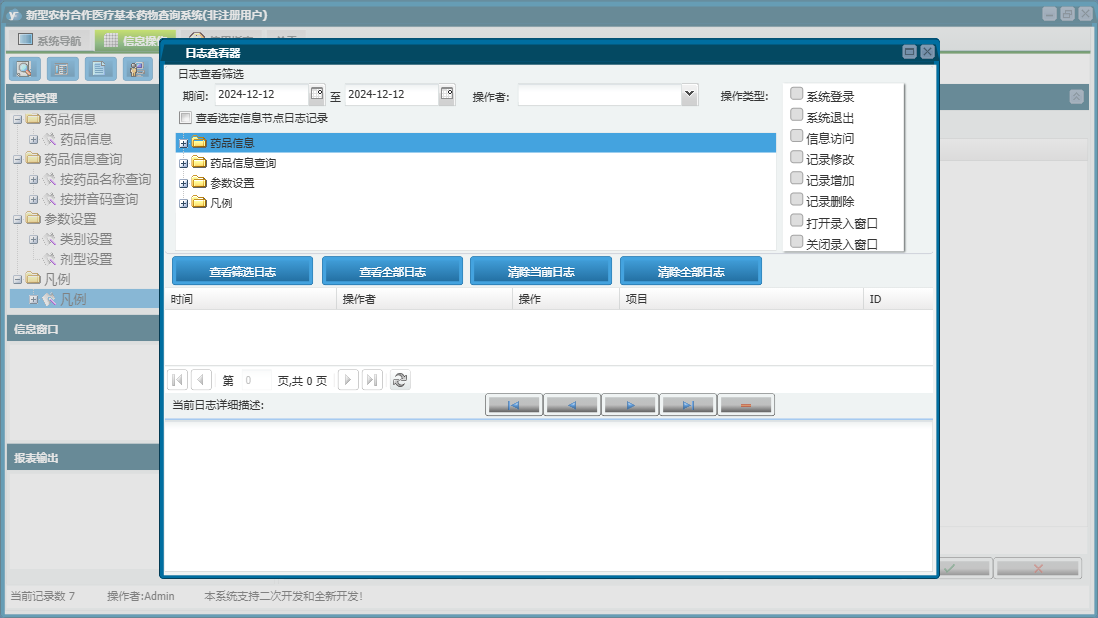Close the 日志查看器 dialog
This screenshot has width=1098, height=618.
pos(927,52)
